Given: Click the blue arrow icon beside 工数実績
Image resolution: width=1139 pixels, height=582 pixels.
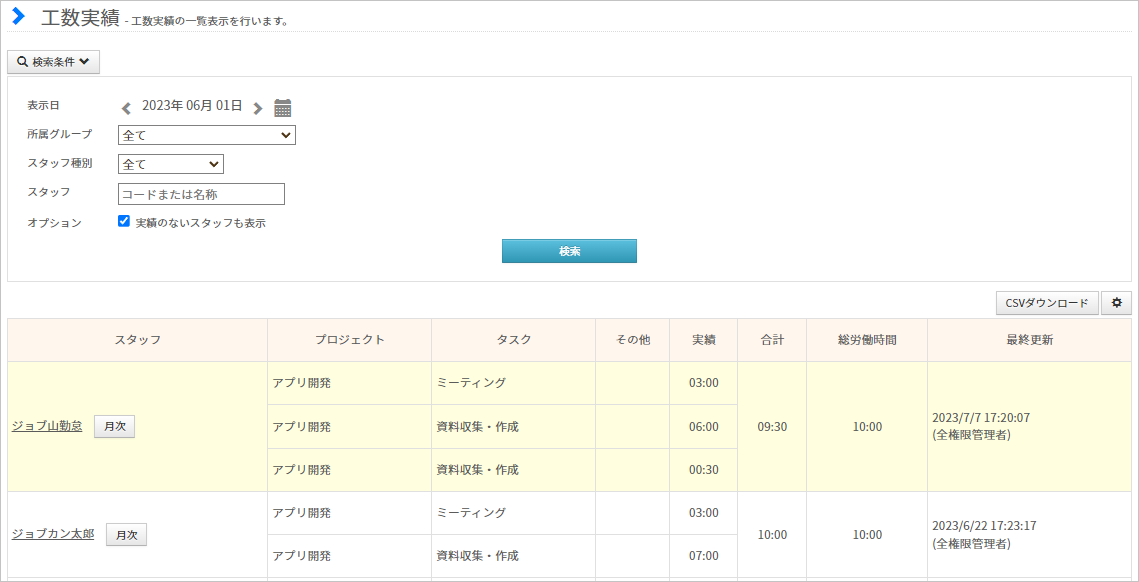Looking at the screenshot, I should 19,16.
